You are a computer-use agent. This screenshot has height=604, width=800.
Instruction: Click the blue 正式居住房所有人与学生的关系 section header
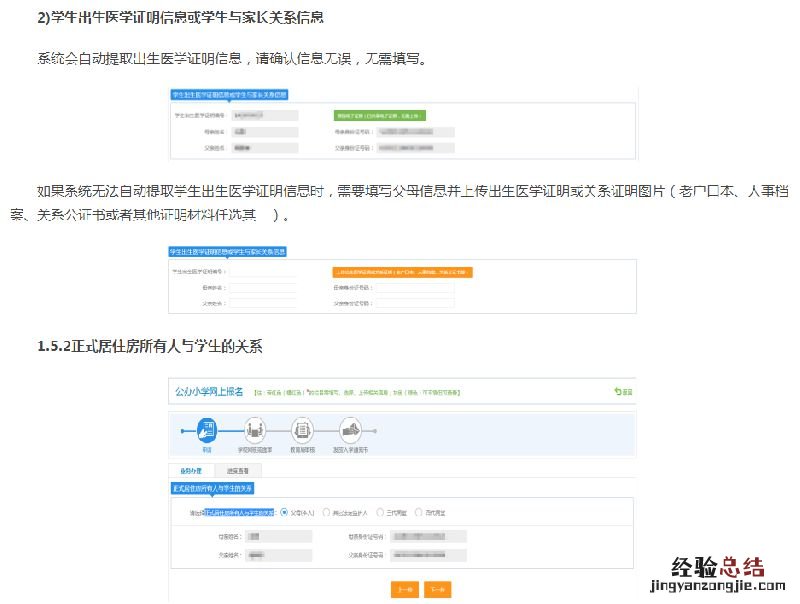point(212,489)
